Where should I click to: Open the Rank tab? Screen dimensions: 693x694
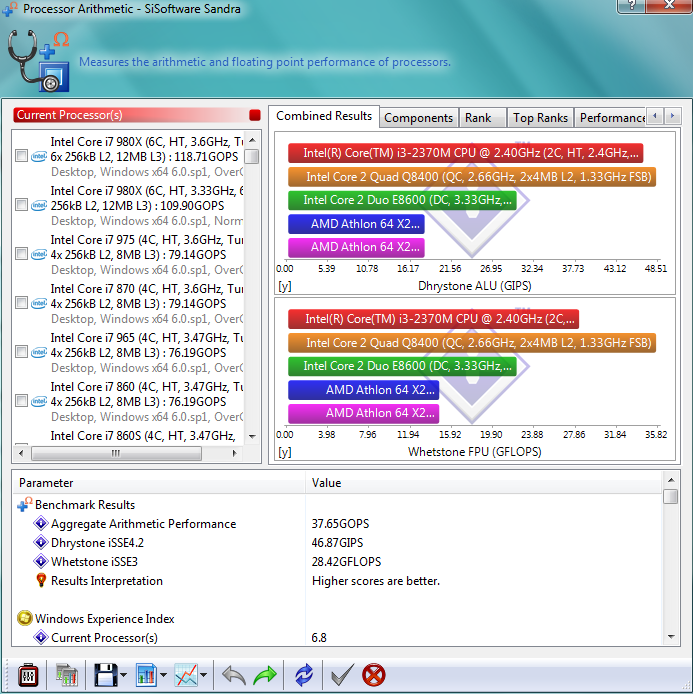[x=482, y=118]
